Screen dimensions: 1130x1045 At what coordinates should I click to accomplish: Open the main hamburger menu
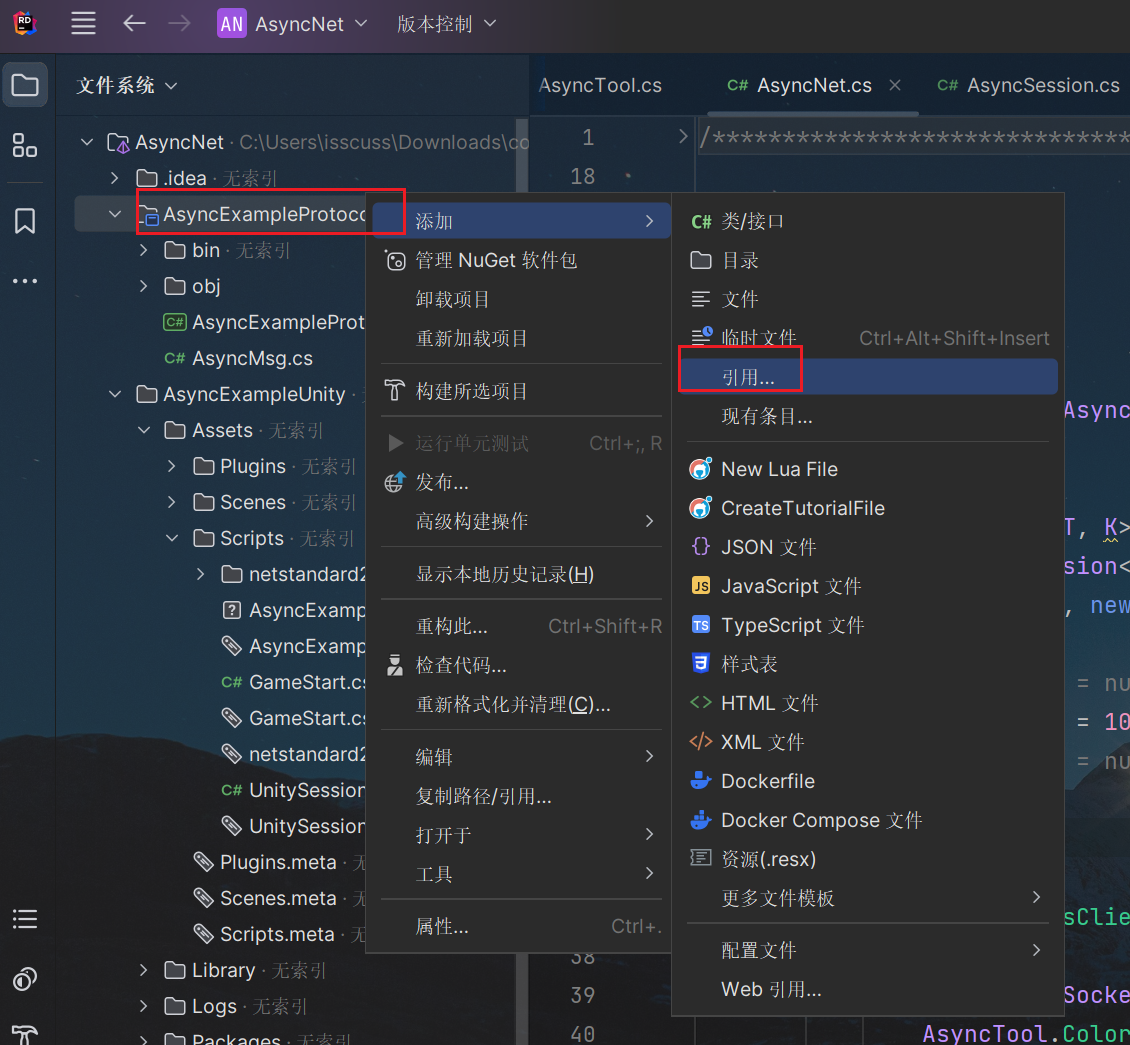coord(83,23)
